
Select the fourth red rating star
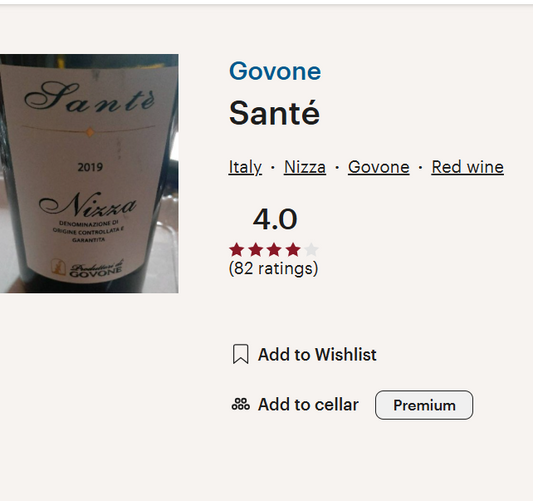click(x=293, y=250)
